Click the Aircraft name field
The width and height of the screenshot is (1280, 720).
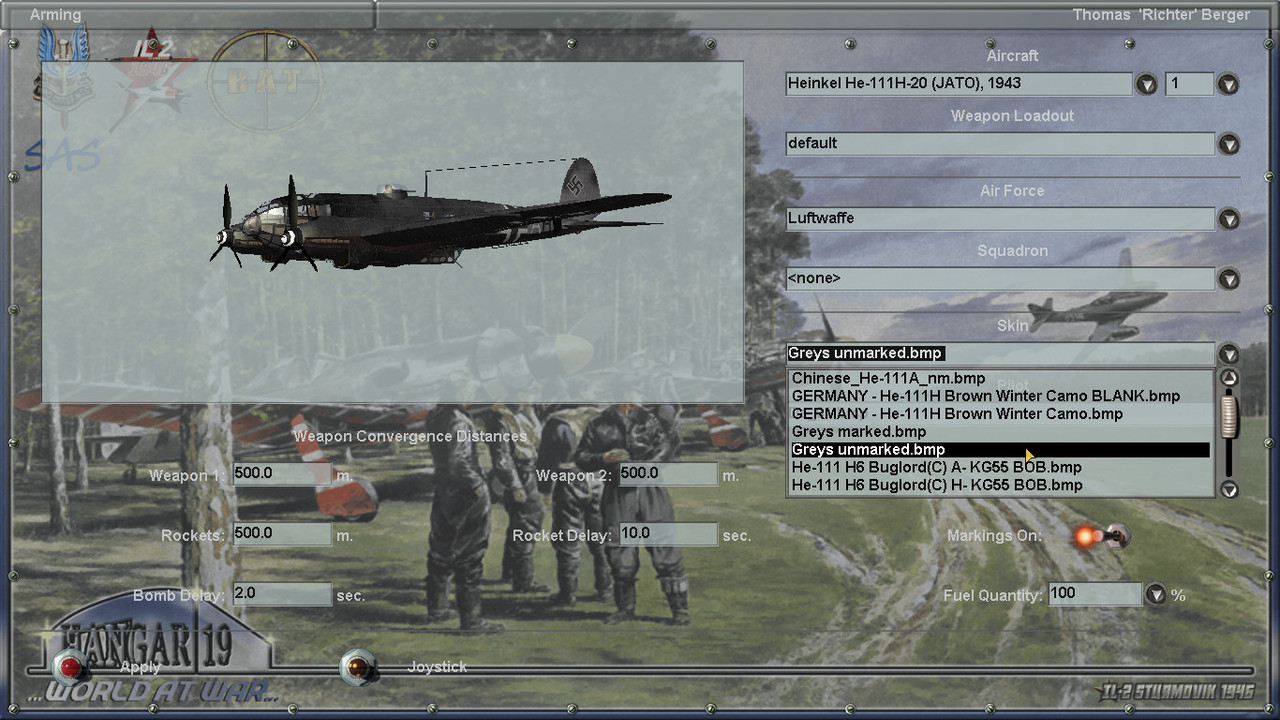pos(959,84)
